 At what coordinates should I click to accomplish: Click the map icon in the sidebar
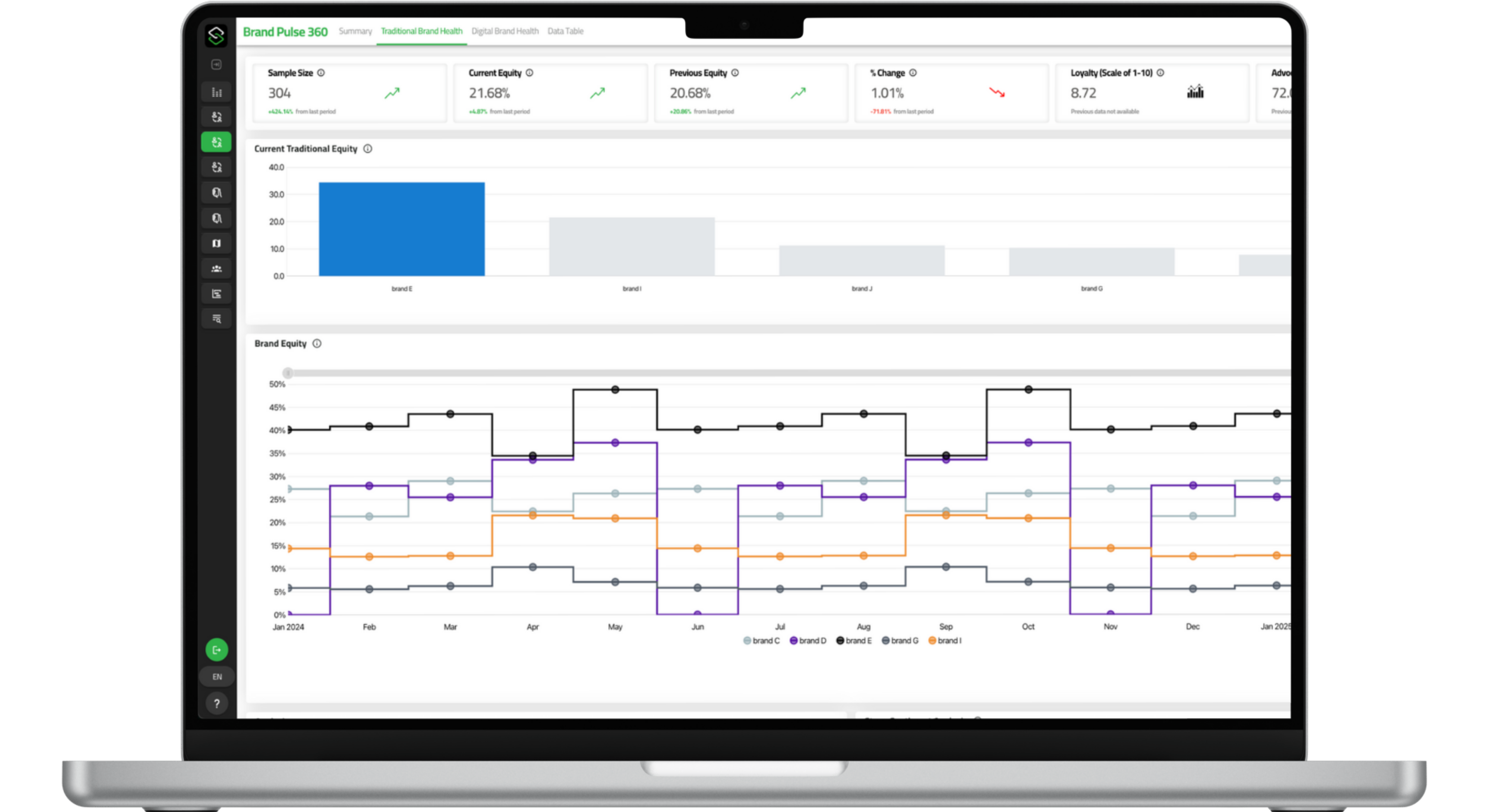pyautogui.click(x=216, y=243)
